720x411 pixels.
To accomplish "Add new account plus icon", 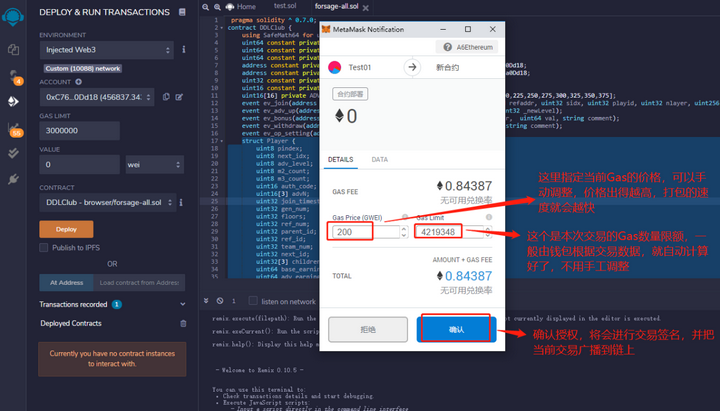I will click(x=79, y=82).
